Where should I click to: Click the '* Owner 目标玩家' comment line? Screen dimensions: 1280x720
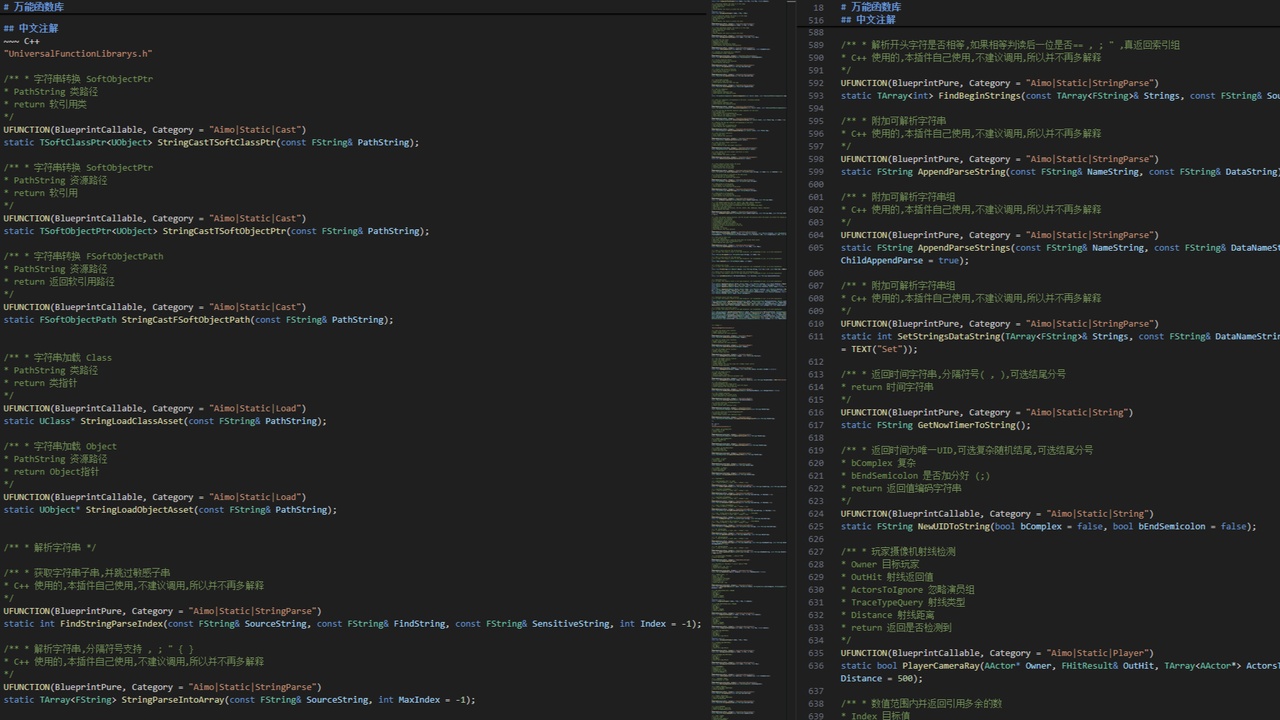(x=880, y=565)
